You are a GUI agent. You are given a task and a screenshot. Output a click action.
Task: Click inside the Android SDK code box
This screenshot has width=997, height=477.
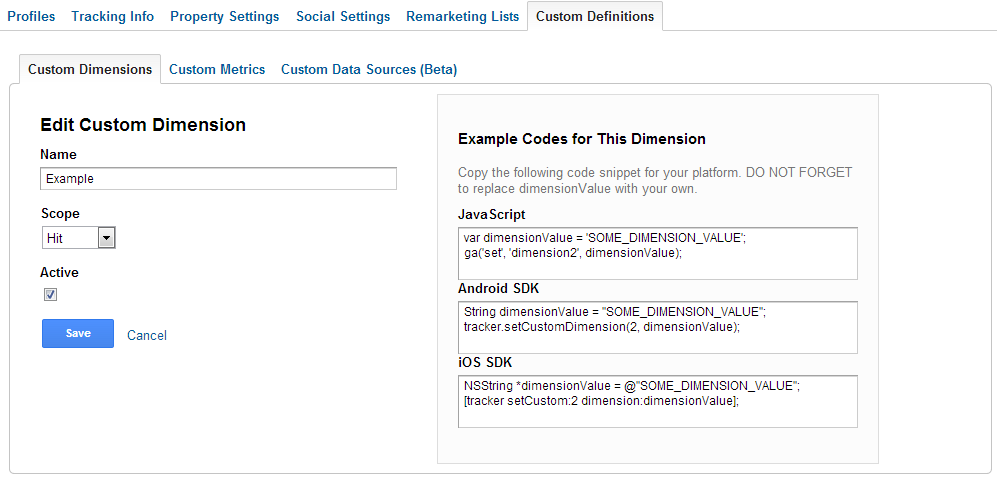pos(657,327)
